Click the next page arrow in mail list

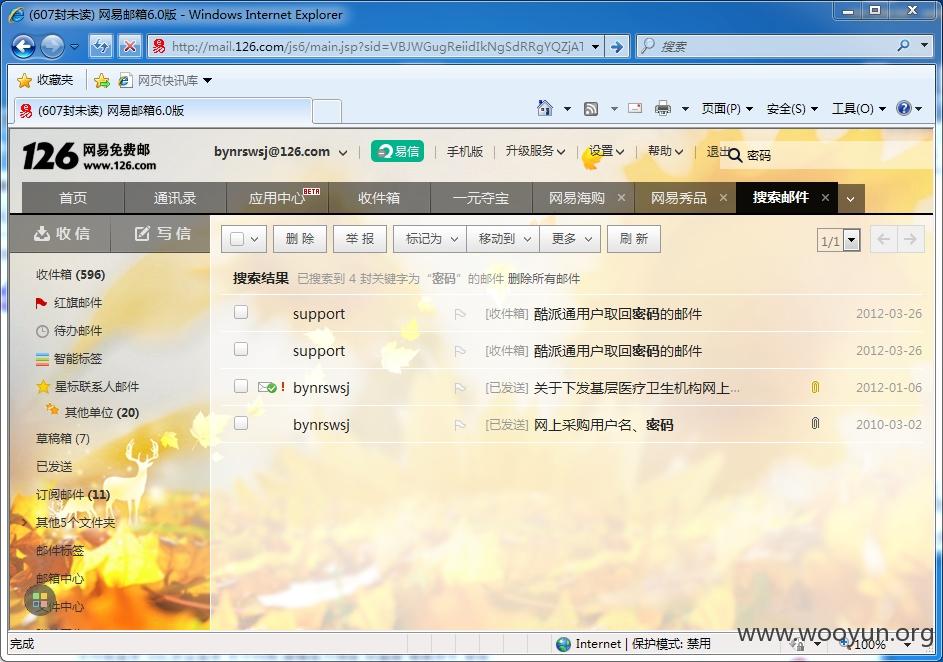pos(911,239)
